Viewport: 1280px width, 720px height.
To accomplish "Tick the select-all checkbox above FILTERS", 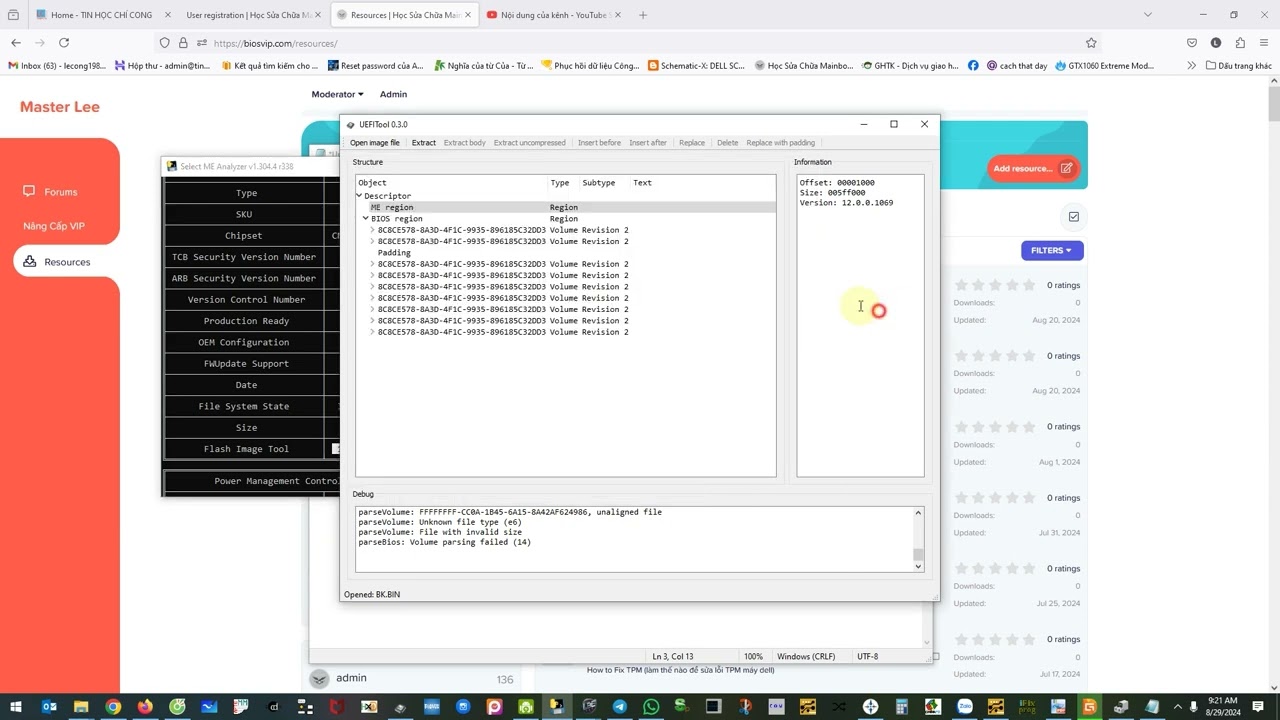I will [1074, 216].
